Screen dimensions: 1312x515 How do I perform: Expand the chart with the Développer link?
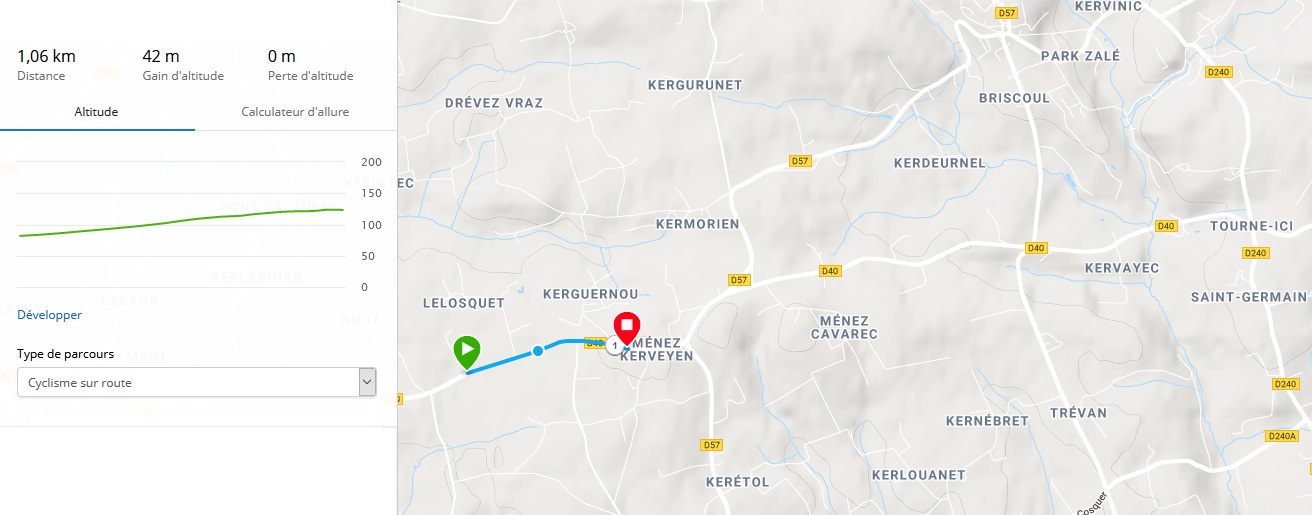[49, 315]
